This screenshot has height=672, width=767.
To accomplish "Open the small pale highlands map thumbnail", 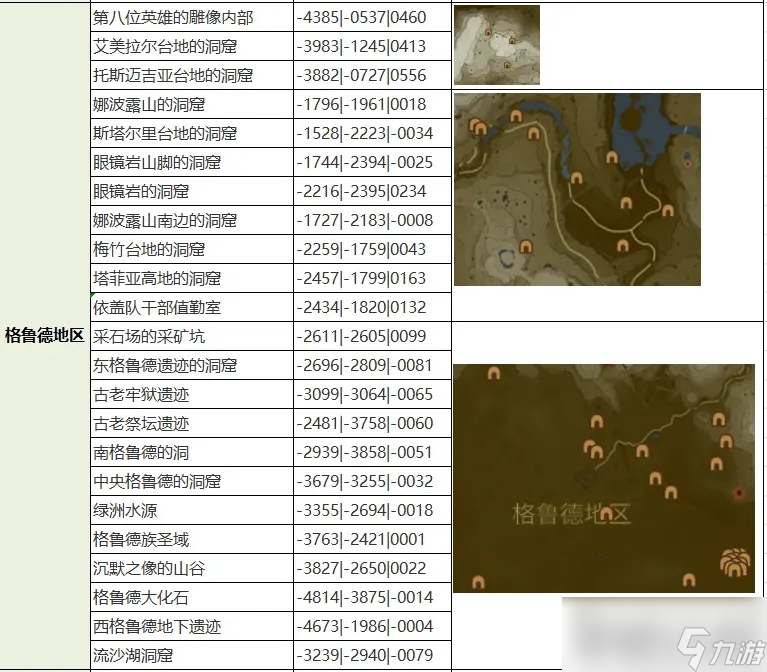I will (x=496, y=45).
